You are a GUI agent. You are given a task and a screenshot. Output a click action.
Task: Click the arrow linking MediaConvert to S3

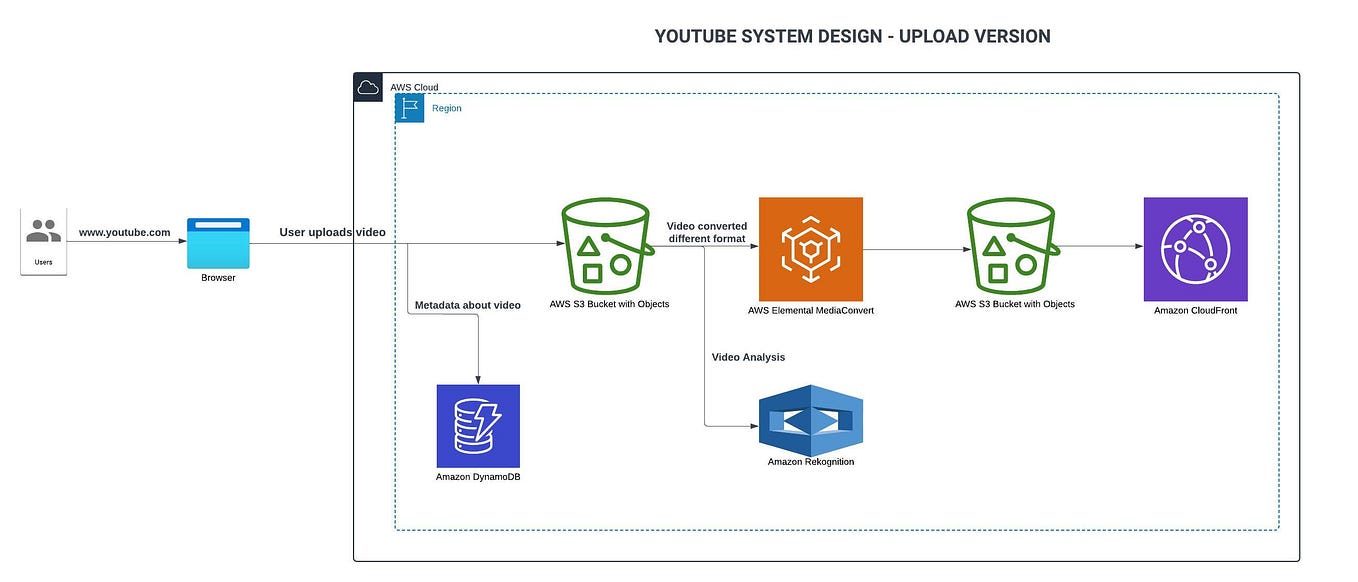point(913,248)
